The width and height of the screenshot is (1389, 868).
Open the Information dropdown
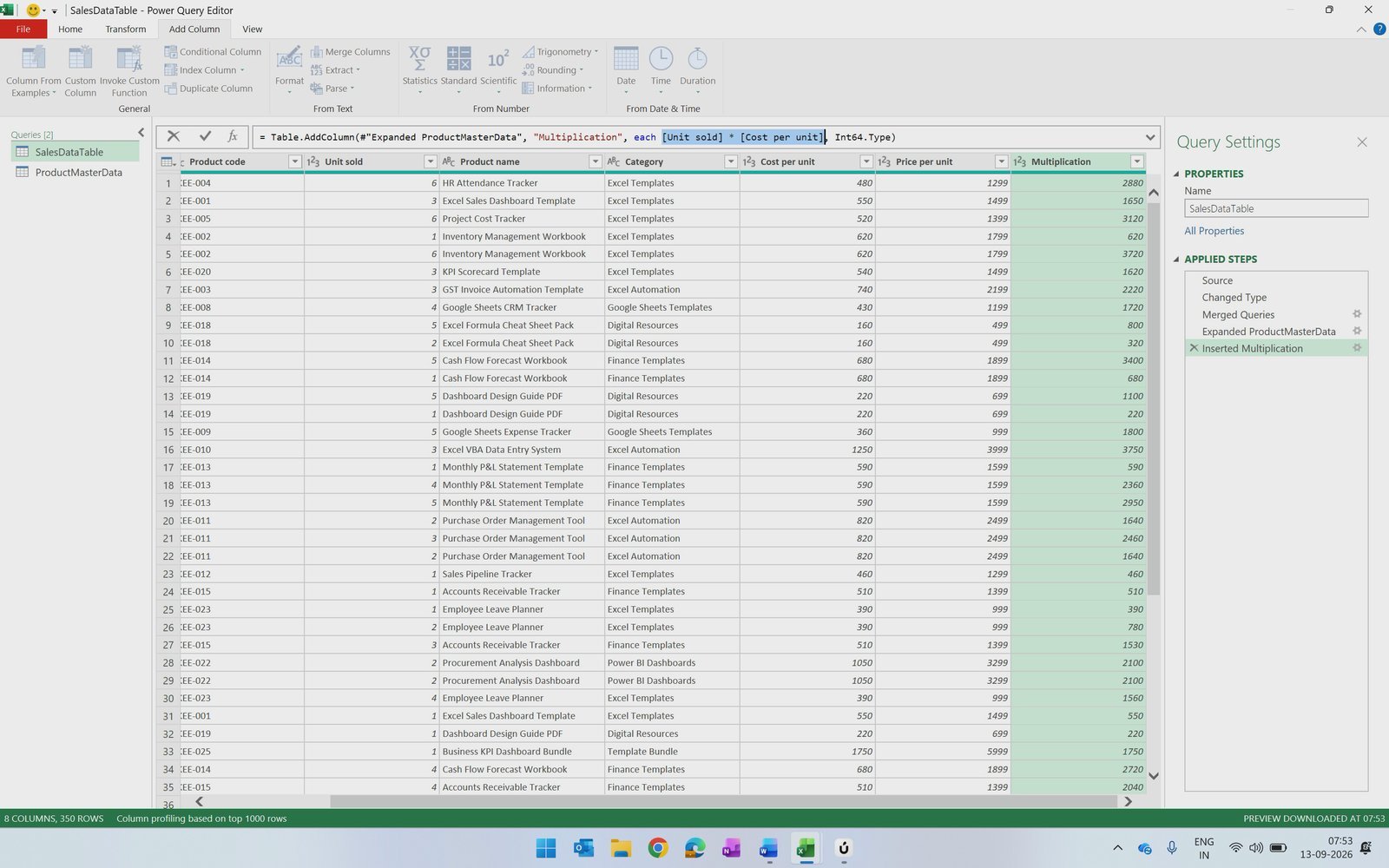[557, 89]
